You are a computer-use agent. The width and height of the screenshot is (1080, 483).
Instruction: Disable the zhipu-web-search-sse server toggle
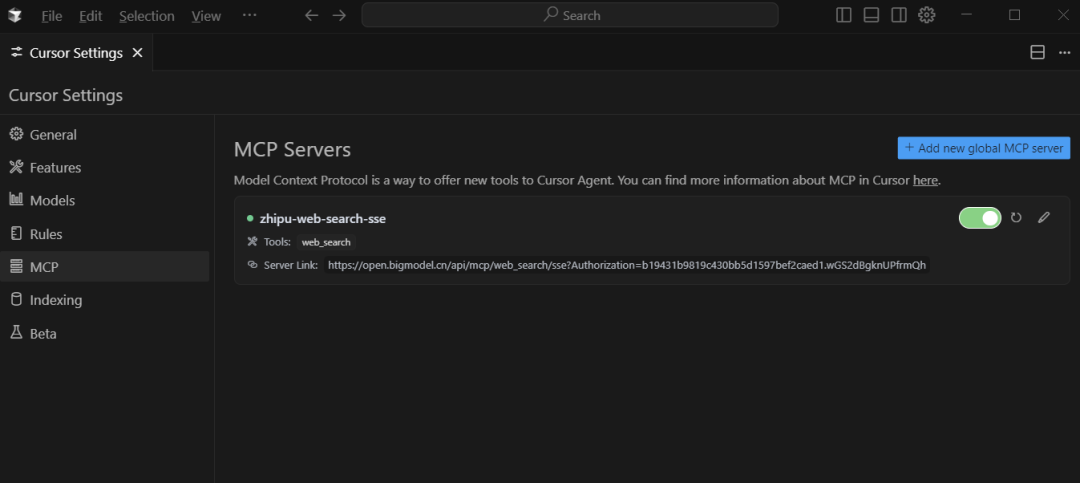pyautogui.click(x=979, y=218)
